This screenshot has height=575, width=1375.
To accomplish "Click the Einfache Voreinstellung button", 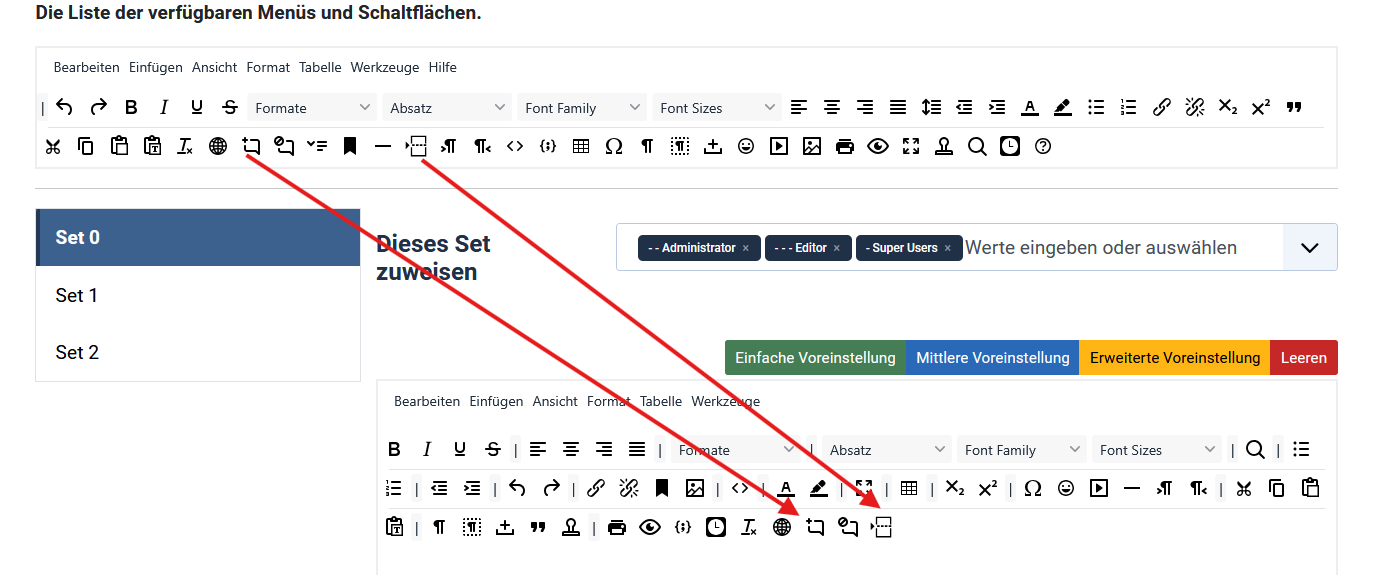I will coord(815,358).
